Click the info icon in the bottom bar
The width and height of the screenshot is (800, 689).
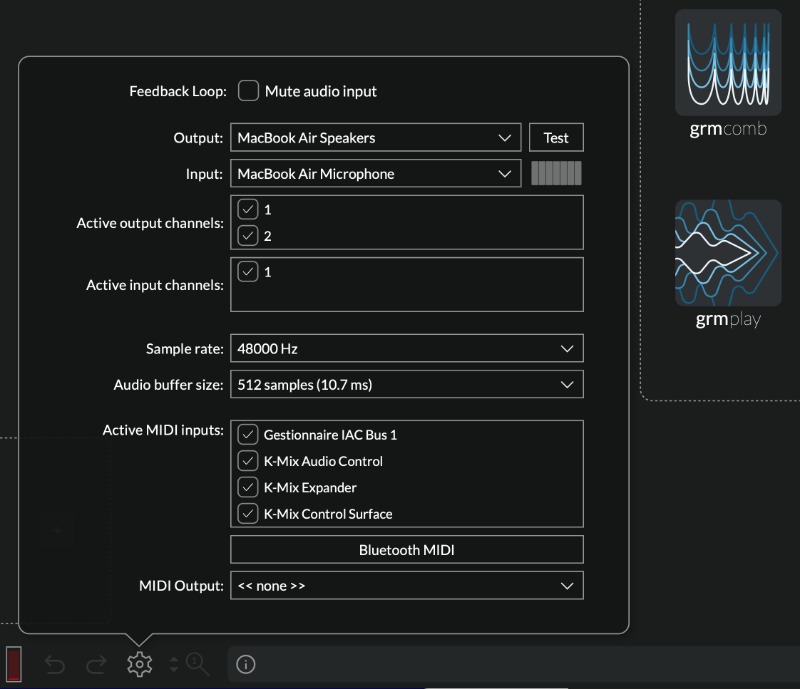coord(245,664)
